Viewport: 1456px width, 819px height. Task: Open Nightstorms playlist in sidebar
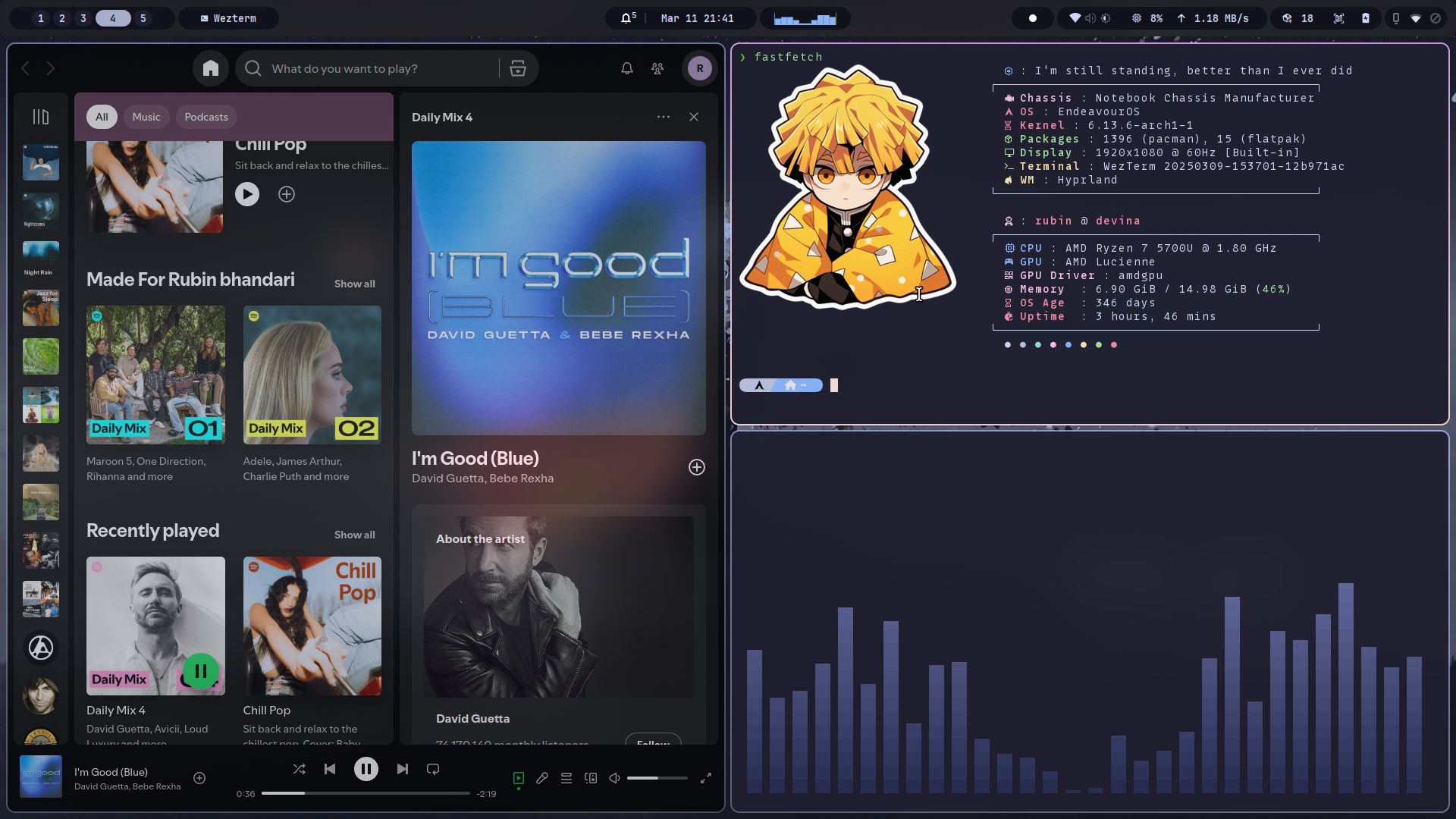(41, 211)
